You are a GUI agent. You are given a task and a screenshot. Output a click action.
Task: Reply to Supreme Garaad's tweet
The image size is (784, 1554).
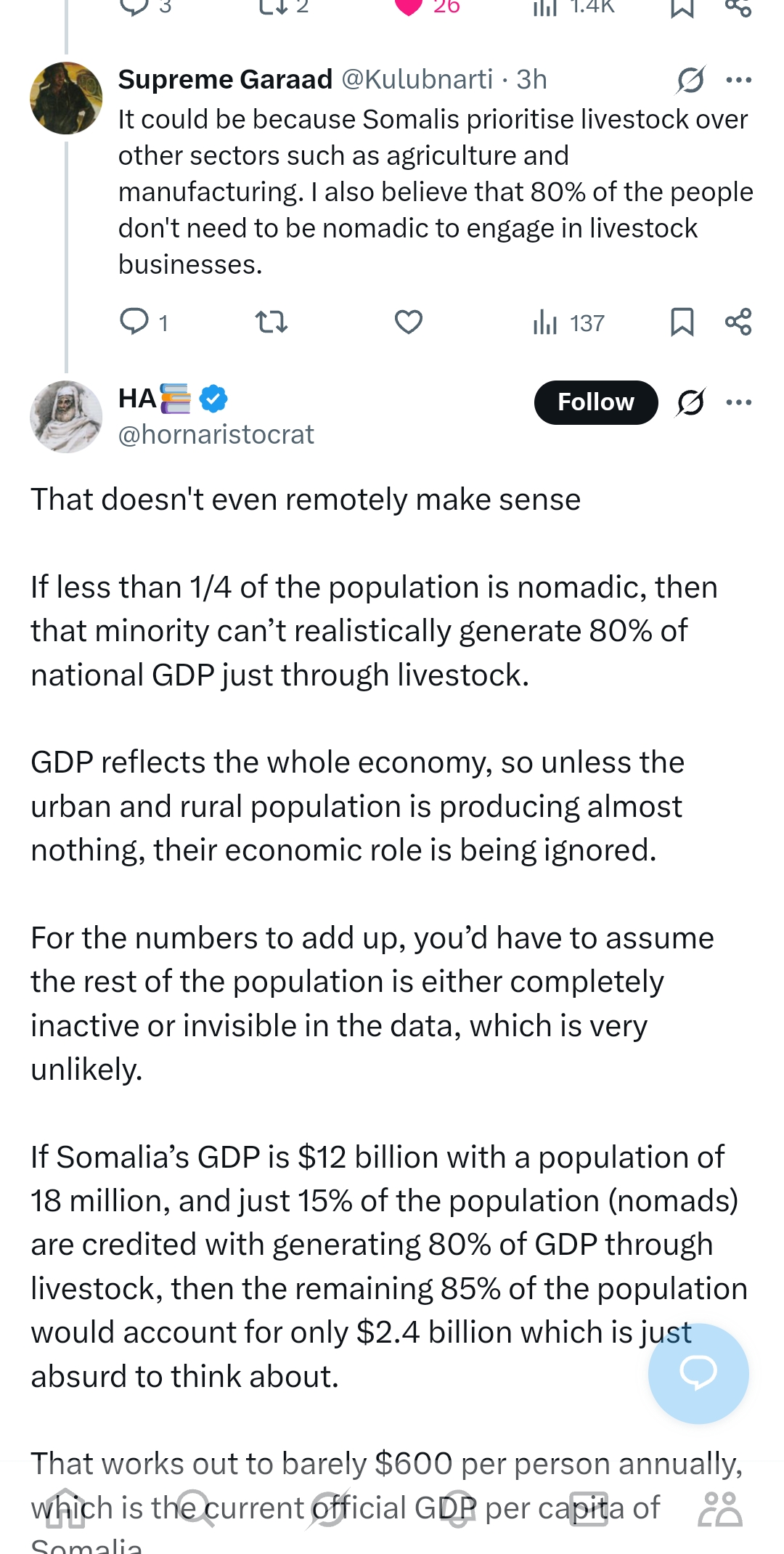click(x=134, y=322)
